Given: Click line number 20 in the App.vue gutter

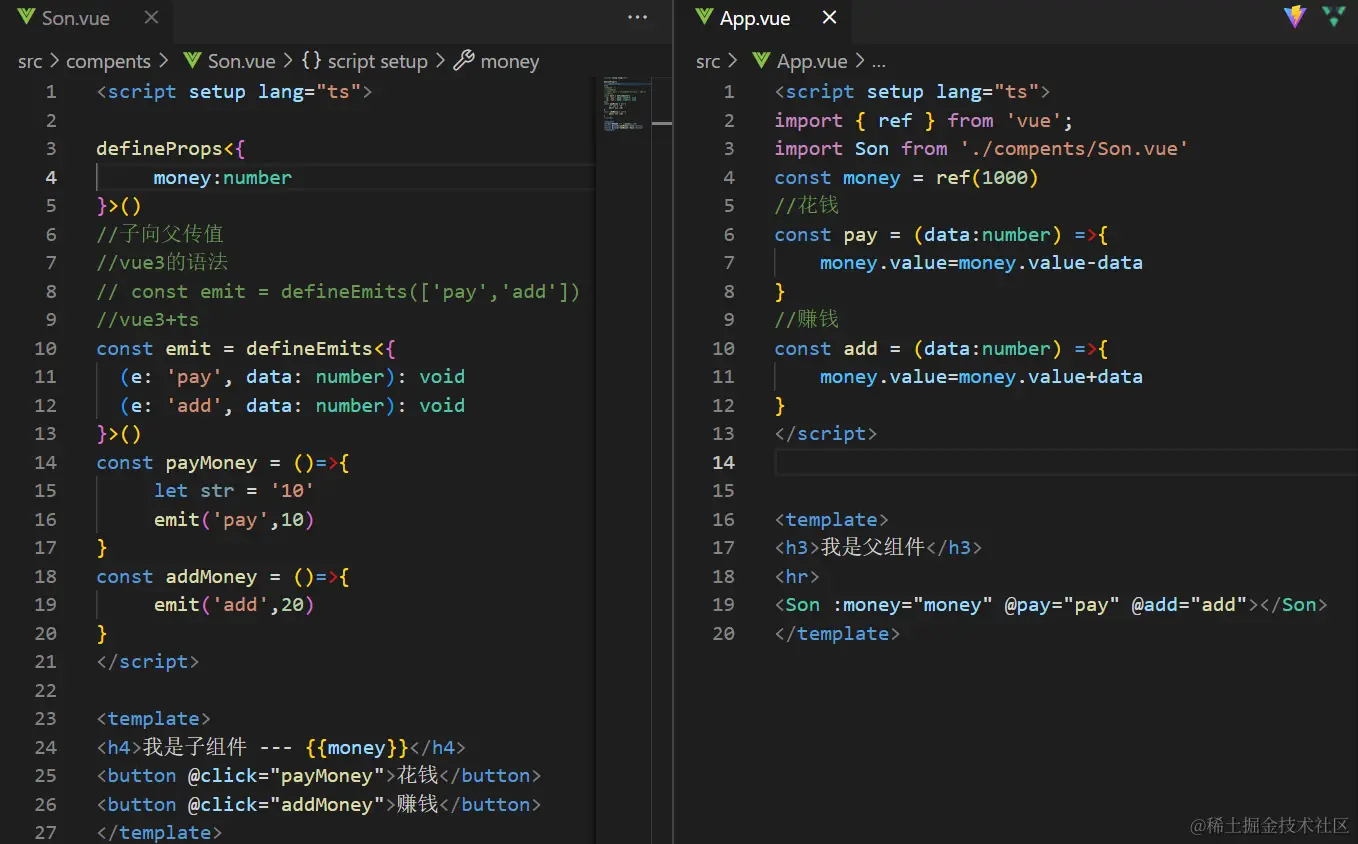Looking at the screenshot, I should (x=723, y=633).
